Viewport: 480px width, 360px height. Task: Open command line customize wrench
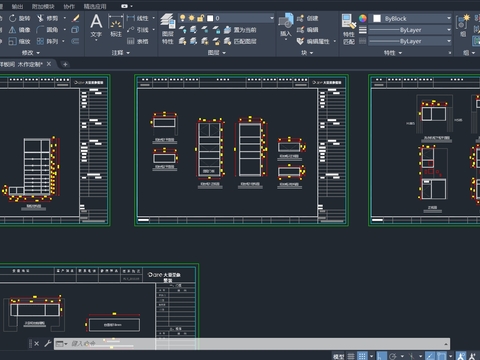(x=48, y=343)
